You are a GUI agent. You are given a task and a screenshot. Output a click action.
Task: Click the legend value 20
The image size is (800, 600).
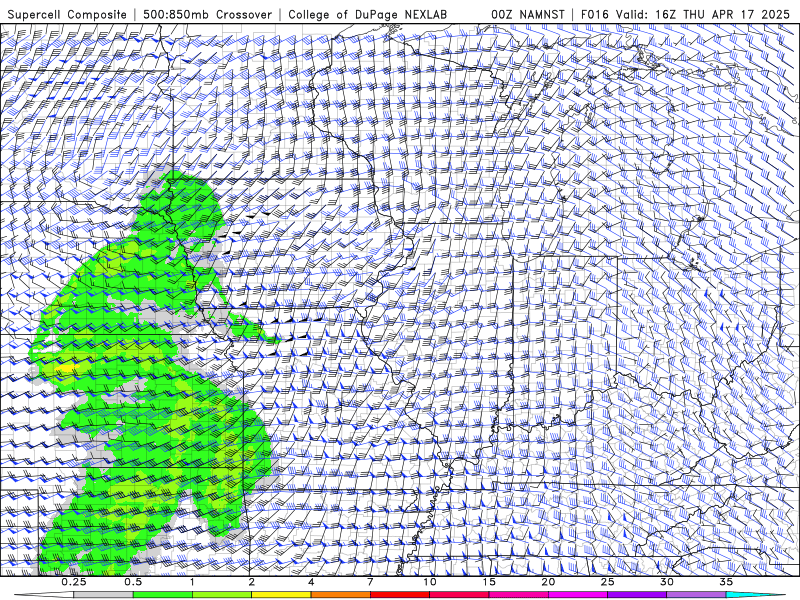coord(548,582)
